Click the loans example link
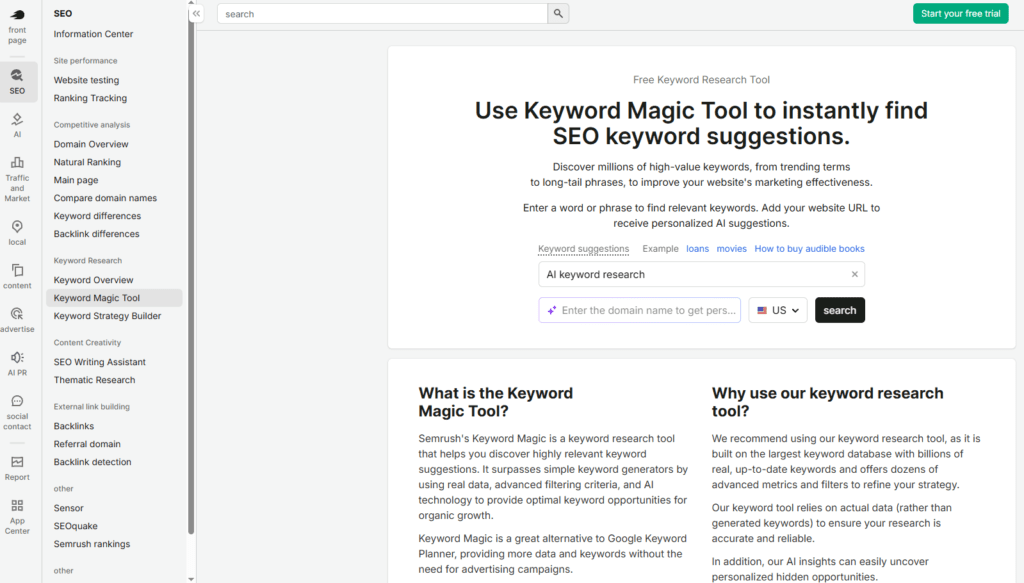Image resolution: width=1024 pixels, height=583 pixels. (x=697, y=249)
